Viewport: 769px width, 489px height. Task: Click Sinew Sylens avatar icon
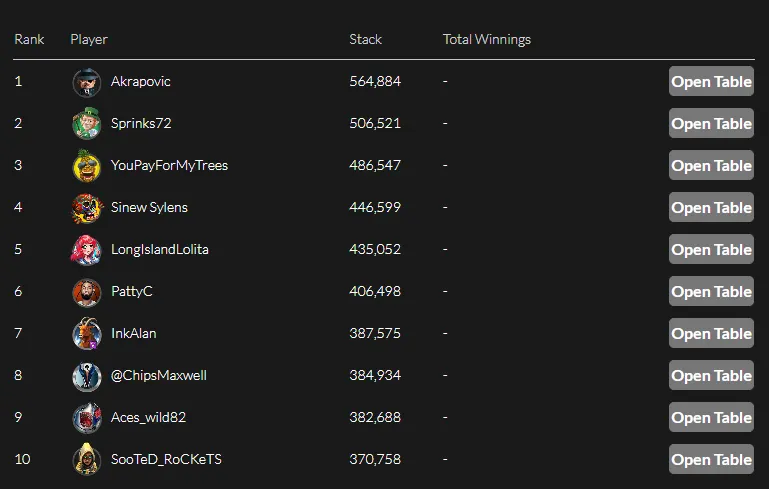coord(87,208)
